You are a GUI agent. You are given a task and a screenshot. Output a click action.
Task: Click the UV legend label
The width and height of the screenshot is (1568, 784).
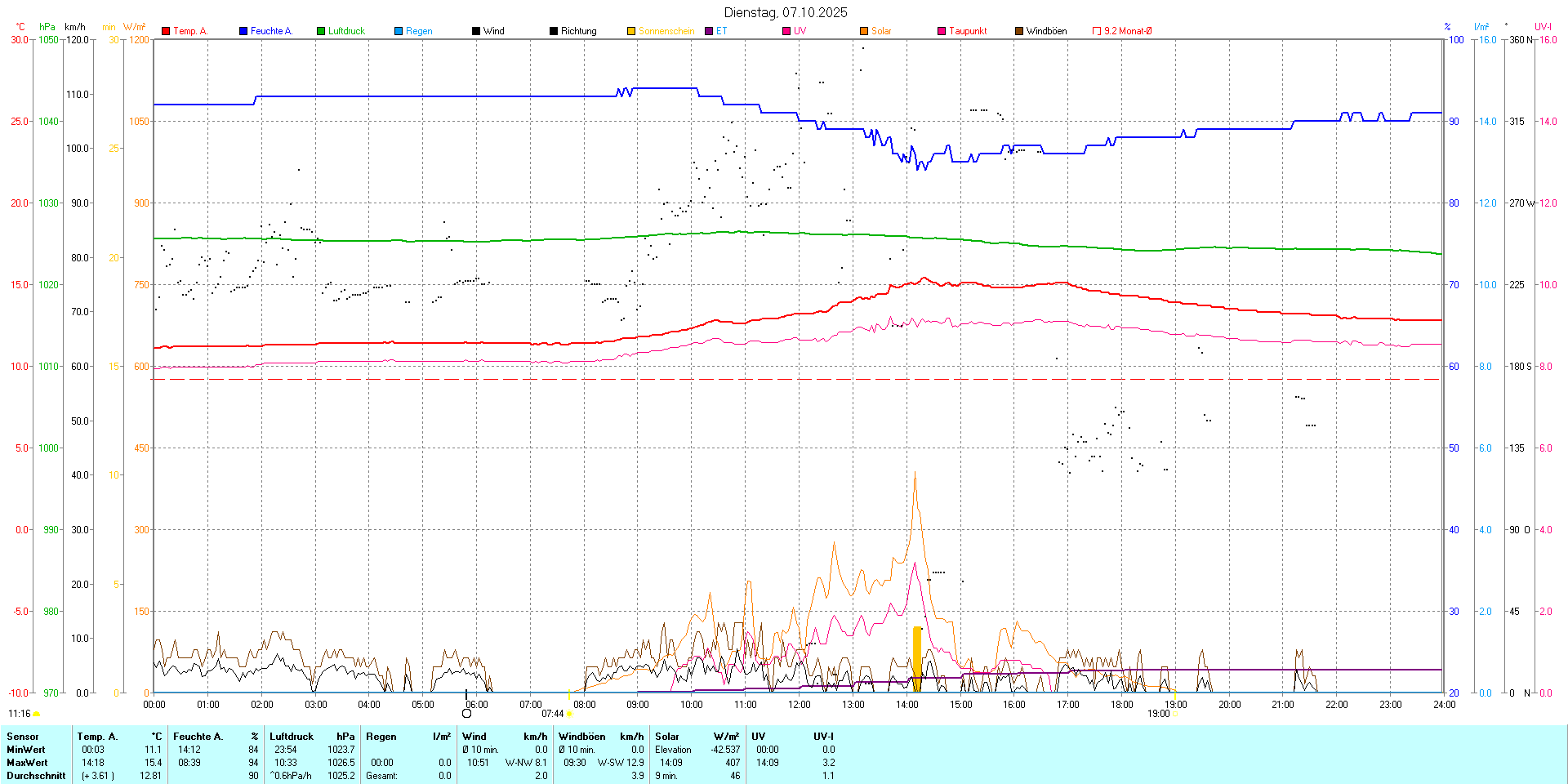point(800,31)
